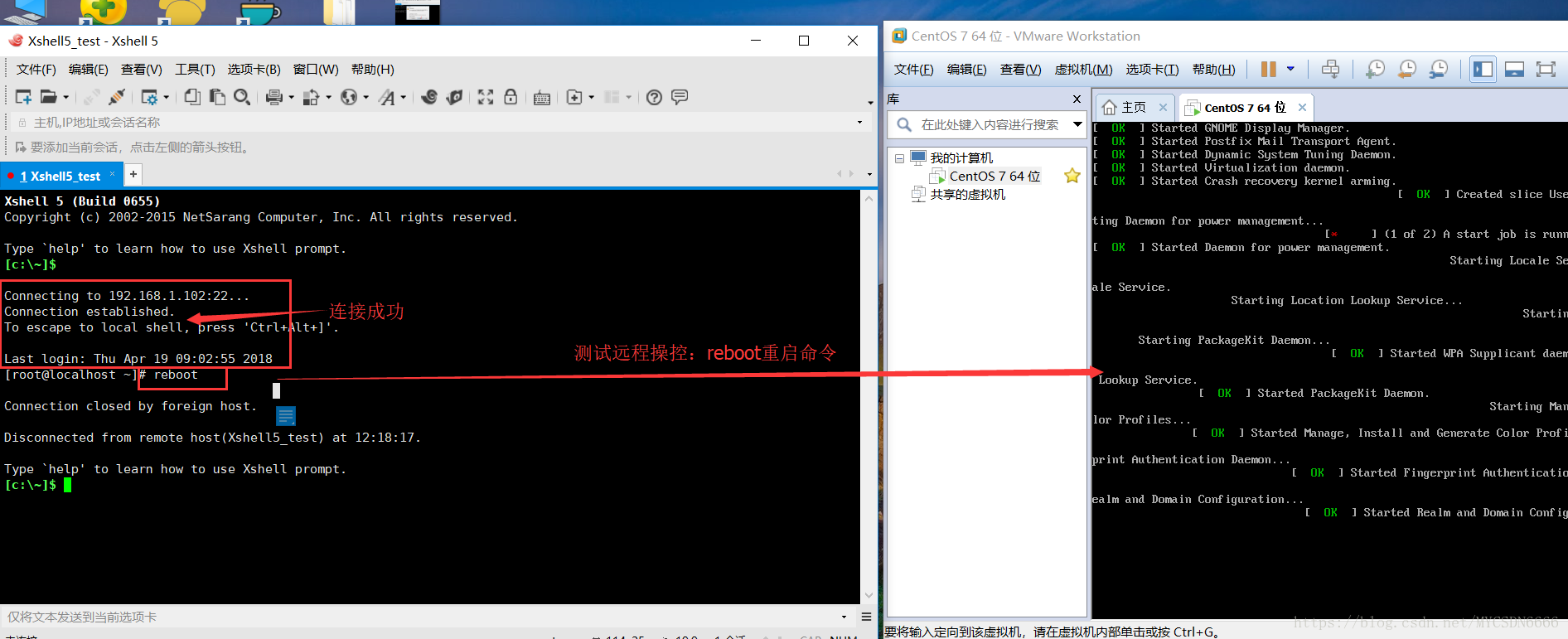Click the feedback chat bubble icon in Xshell
This screenshot has width=1568, height=639.
[x=680, y=97]
